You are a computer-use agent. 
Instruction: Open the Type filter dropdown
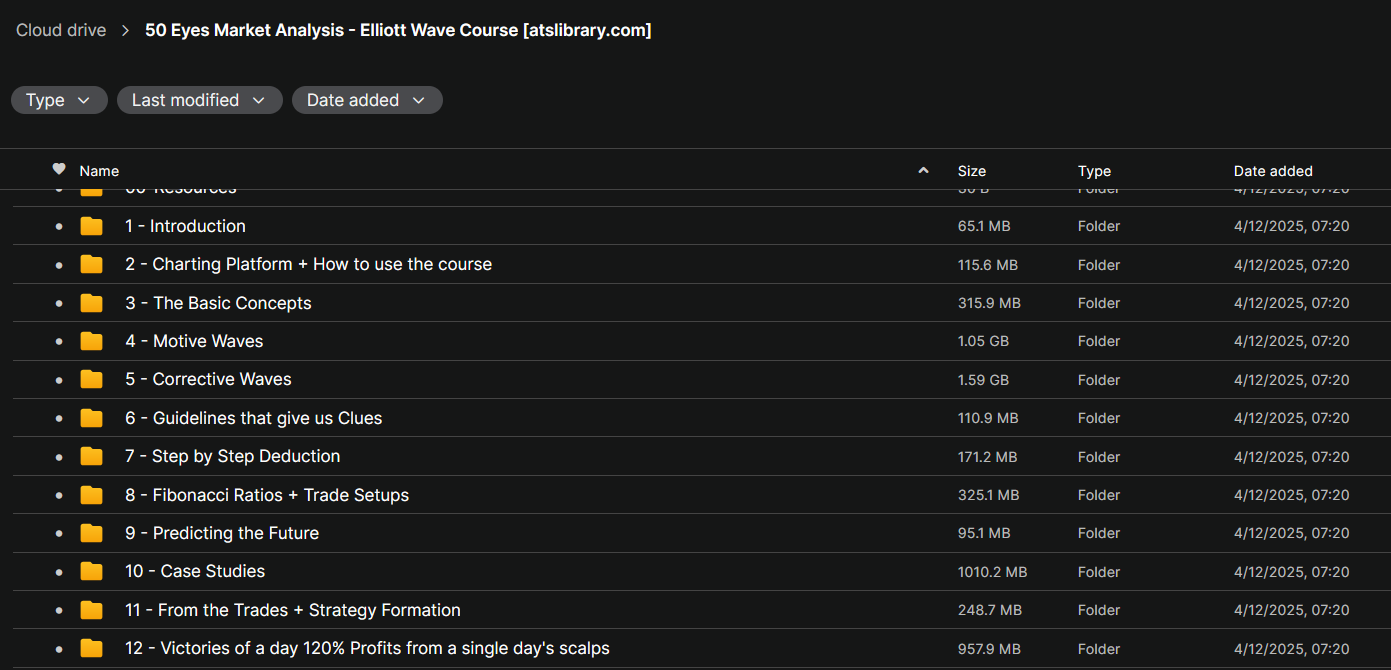[x=59, y=100]
